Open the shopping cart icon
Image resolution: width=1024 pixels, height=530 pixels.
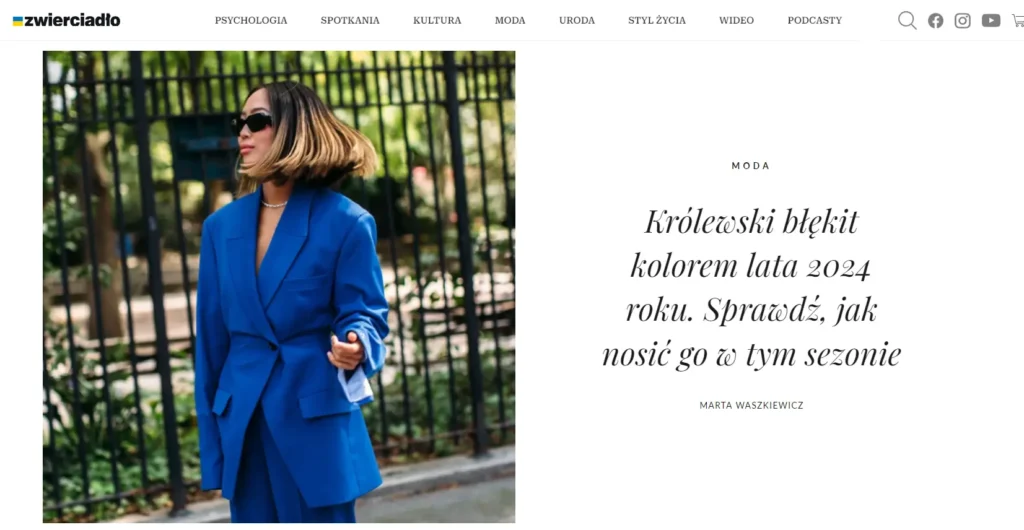pos(1018,21)
